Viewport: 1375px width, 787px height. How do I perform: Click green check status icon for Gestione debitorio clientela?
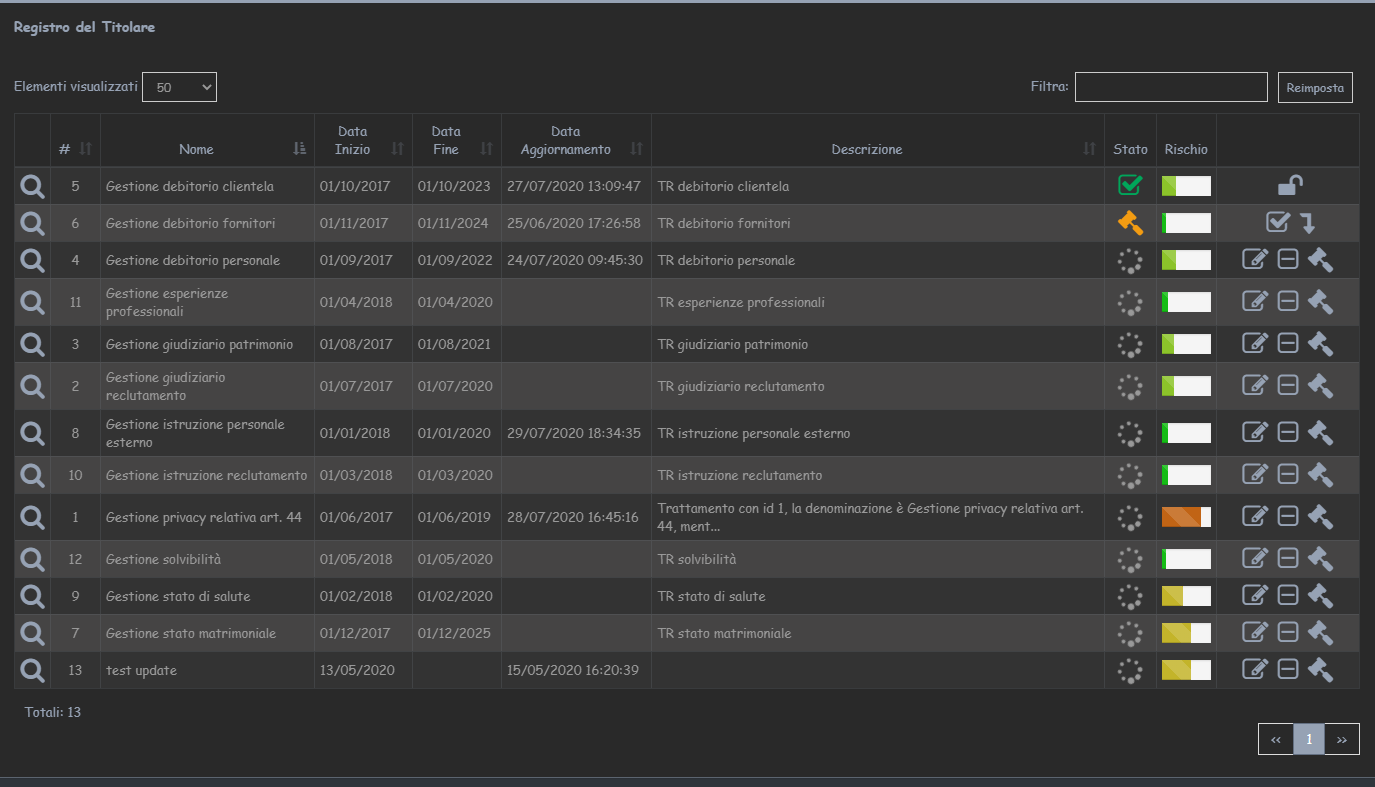coord(1130,185)
